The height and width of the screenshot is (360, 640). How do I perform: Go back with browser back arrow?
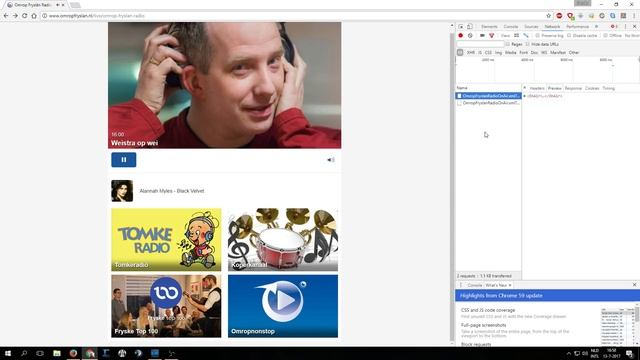[x=6, y=16]
